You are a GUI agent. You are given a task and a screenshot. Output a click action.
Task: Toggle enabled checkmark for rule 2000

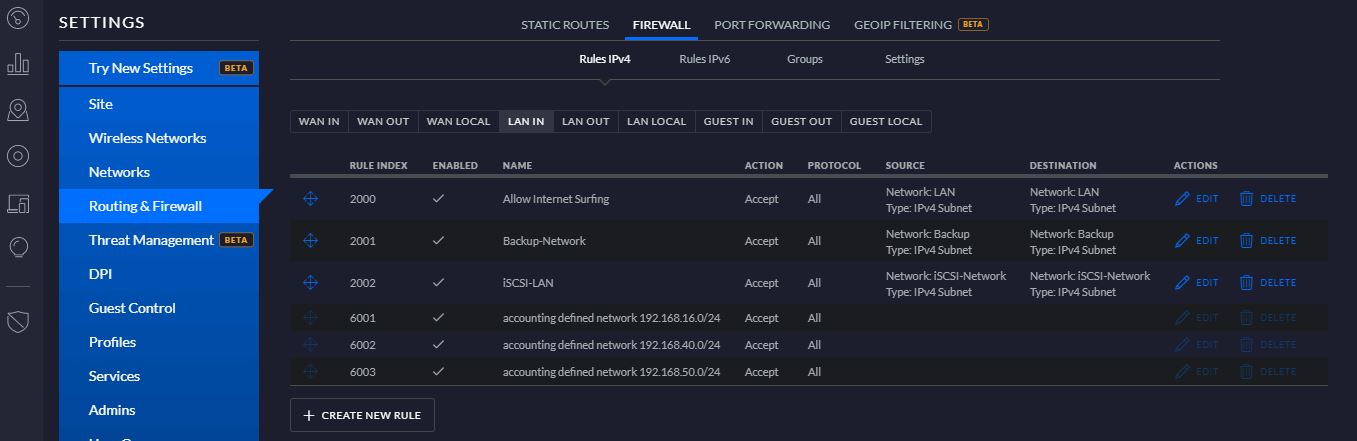(x=438, y=199)
